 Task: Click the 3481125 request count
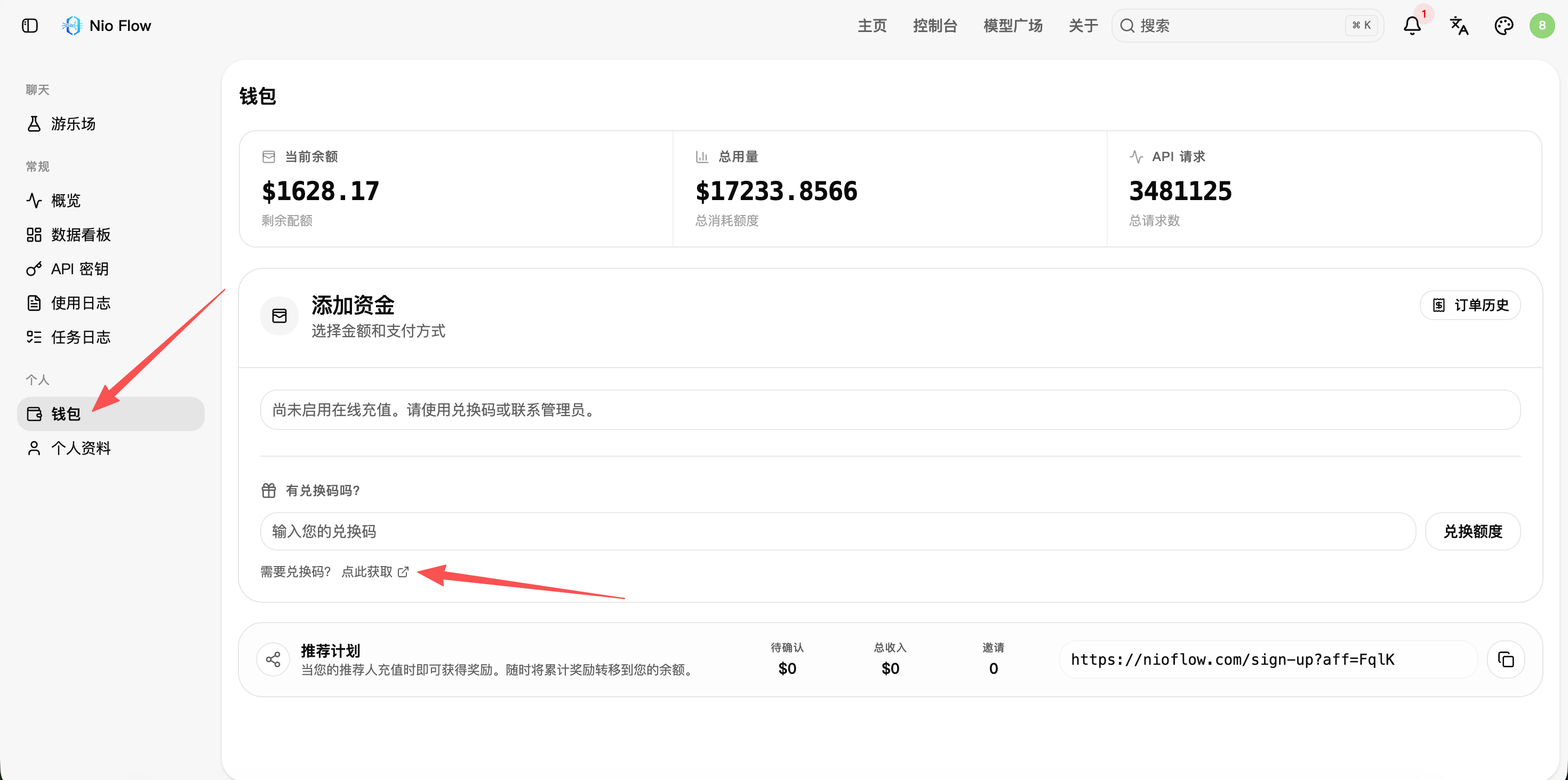pos(1180,191)
